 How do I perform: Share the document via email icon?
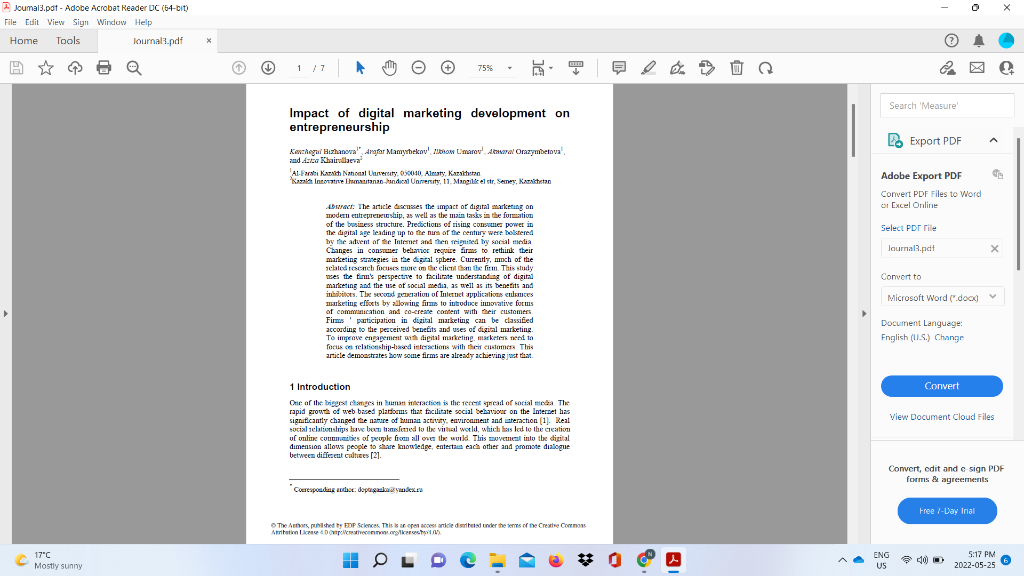coord(976,67)
